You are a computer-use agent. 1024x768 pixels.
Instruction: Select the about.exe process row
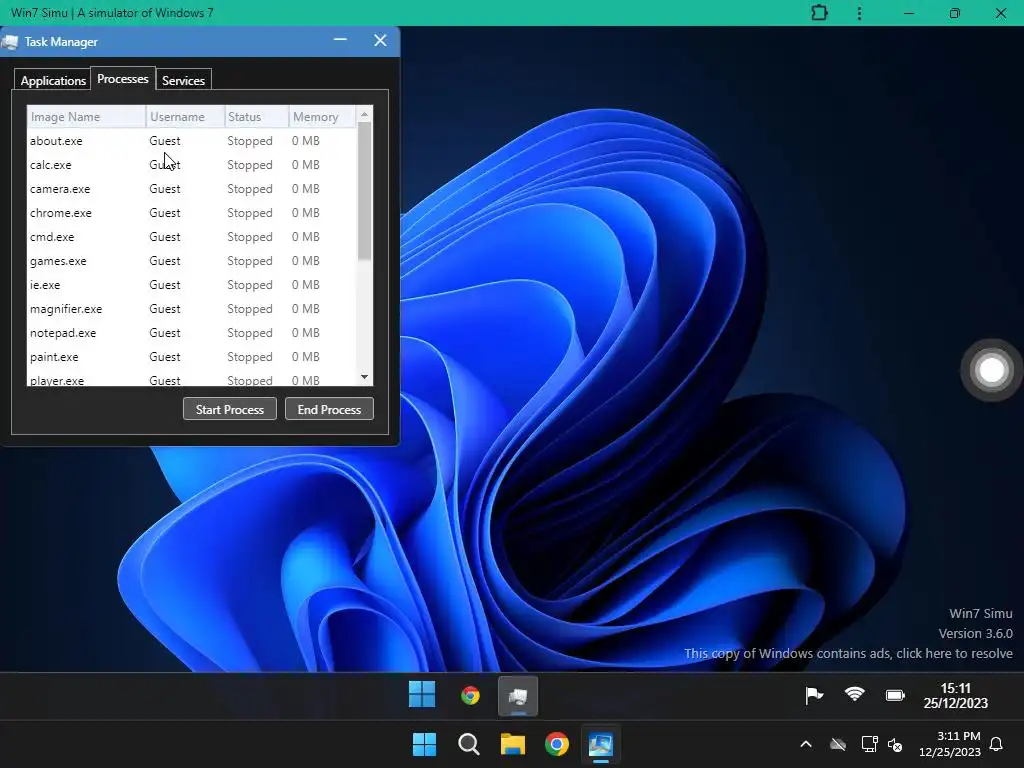tap(192, 140)
